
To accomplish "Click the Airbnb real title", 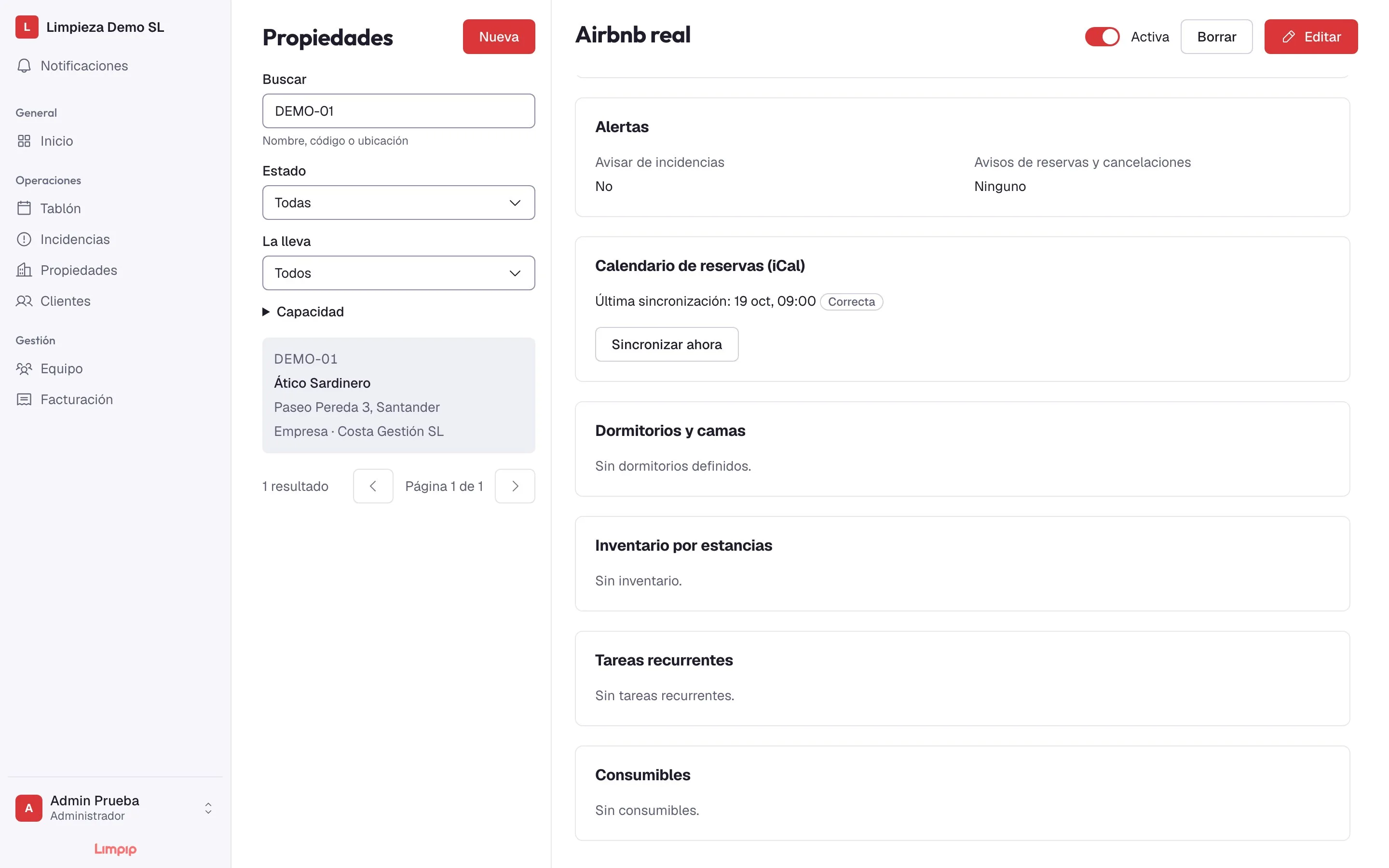I will (632, 34).
